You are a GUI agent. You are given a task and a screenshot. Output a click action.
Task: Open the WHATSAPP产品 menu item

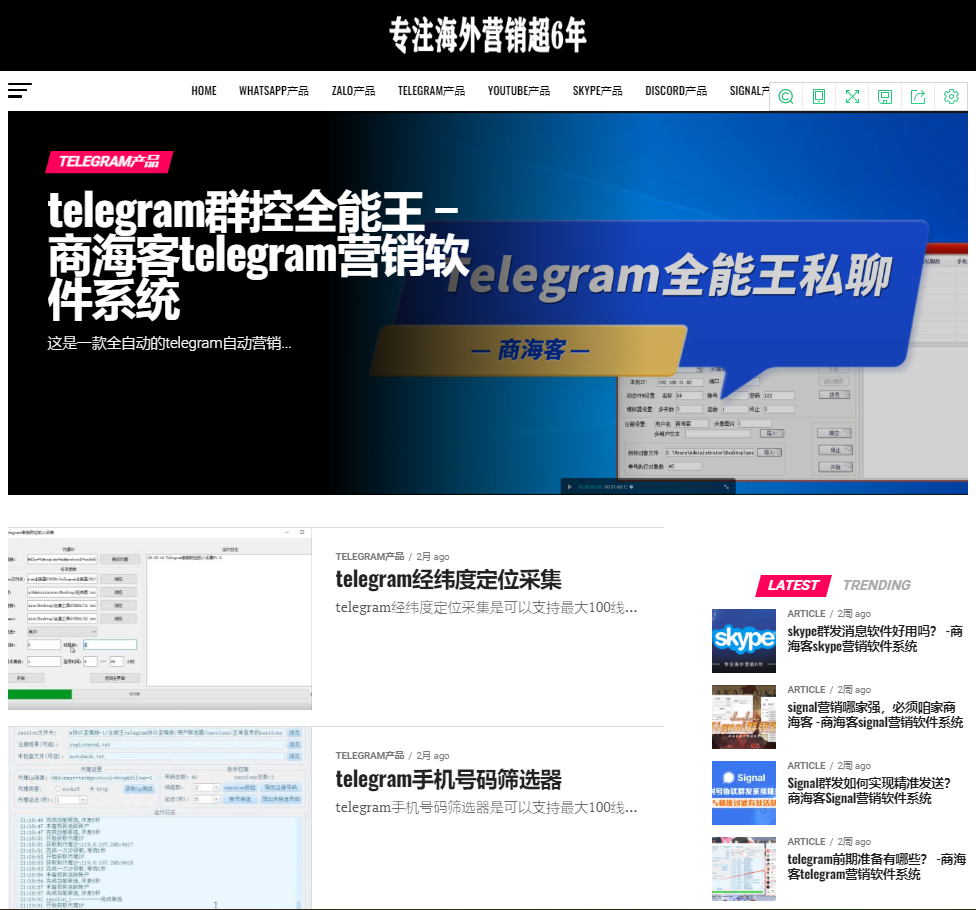pos(274,91)
